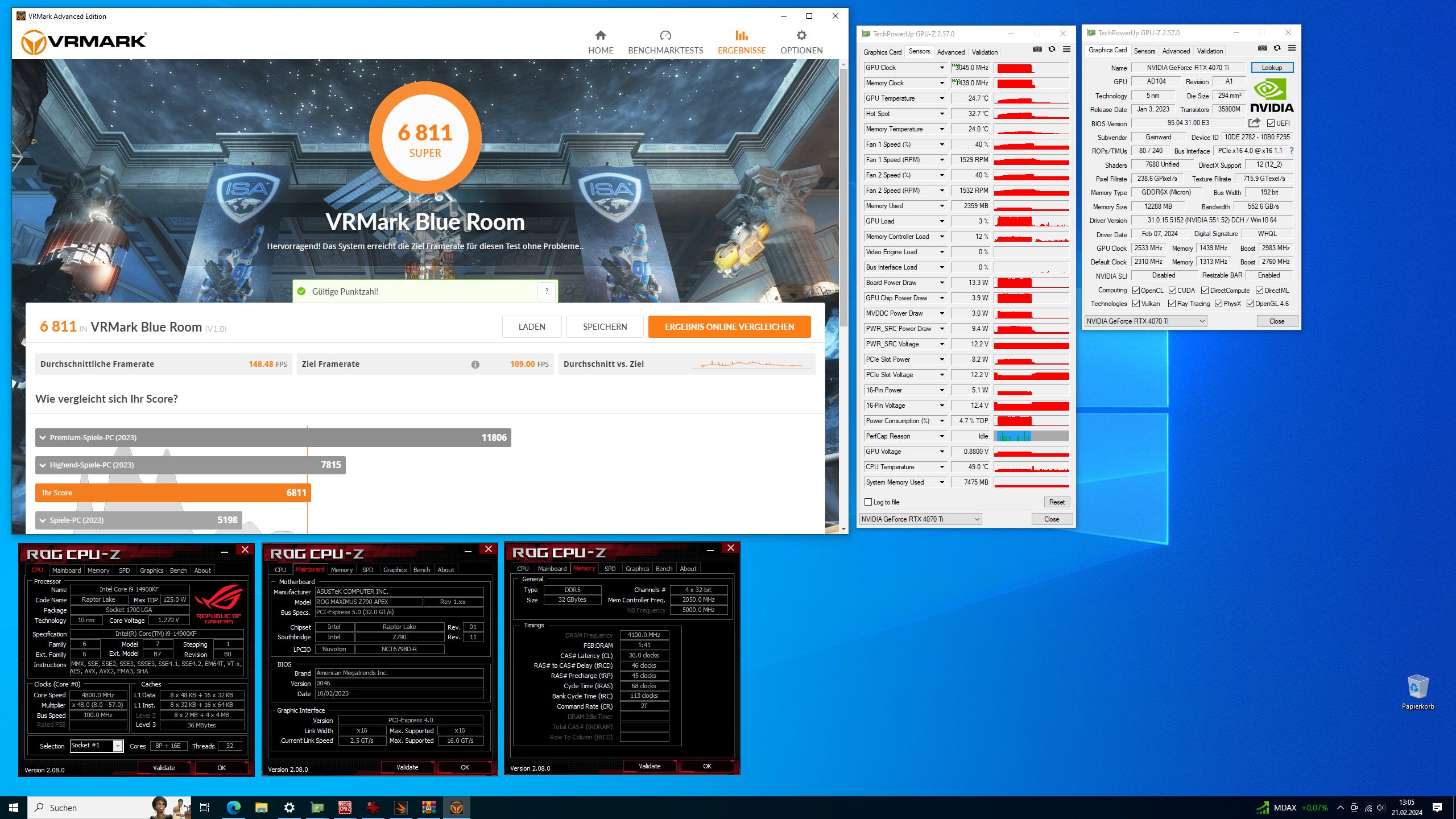1456x819 pixels.
Task: Toggle the UEFI checkbox in GPU-Z
Action: click(1271, 123)
